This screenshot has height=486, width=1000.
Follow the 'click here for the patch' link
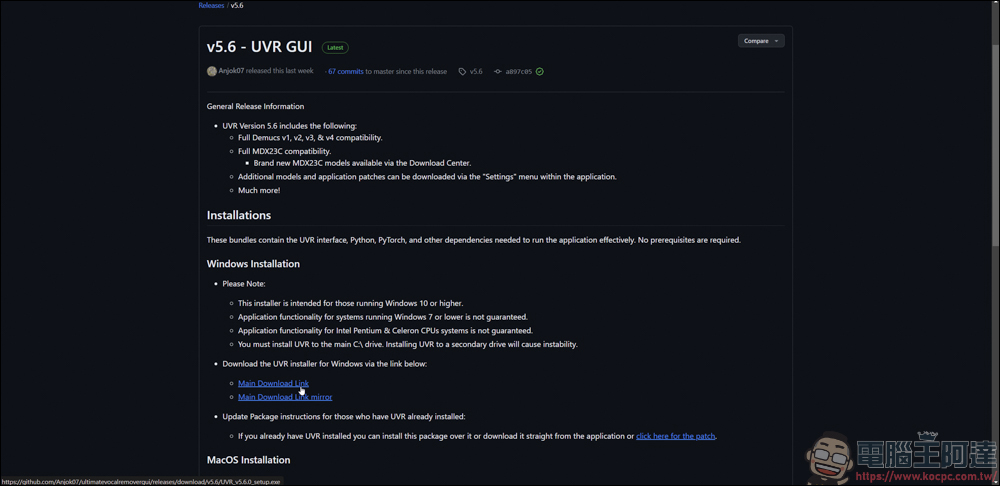click(675, 436)
